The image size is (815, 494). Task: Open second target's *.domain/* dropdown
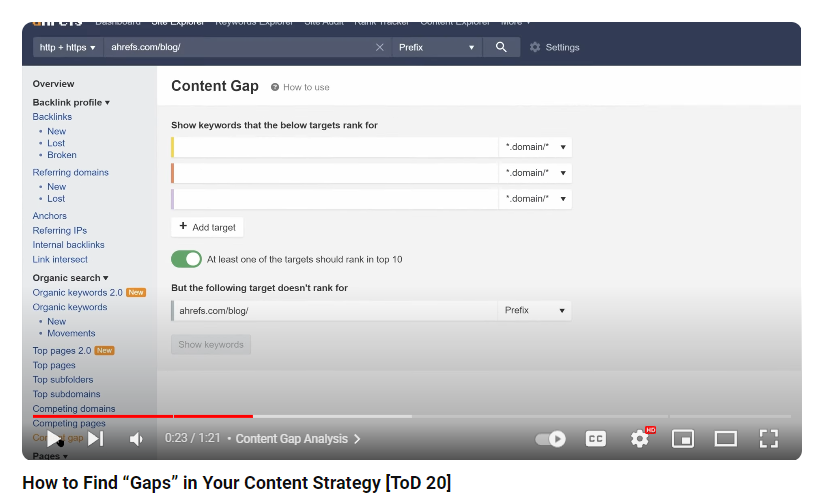pyautogui.click(x=535, y=173)
